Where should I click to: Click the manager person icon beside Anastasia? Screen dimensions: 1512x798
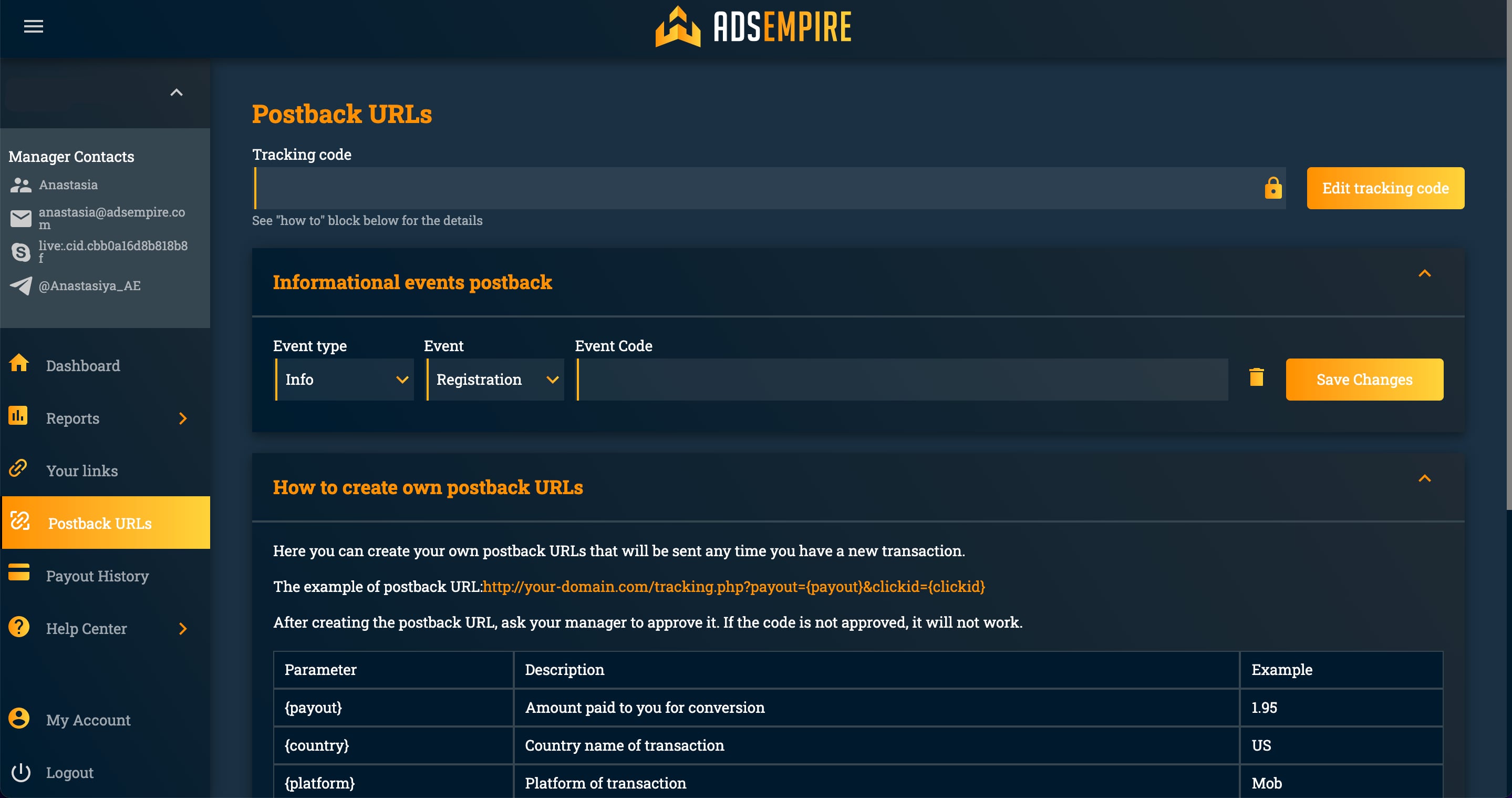[x=20, y=185]
